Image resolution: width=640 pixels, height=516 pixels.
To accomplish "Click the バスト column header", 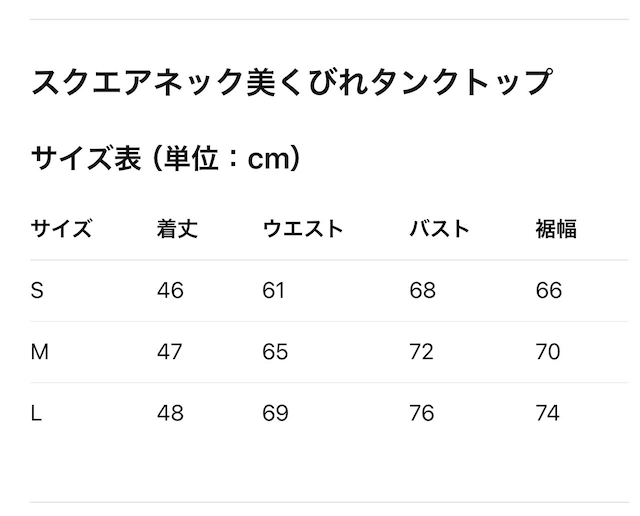I will tap(439, 229).
